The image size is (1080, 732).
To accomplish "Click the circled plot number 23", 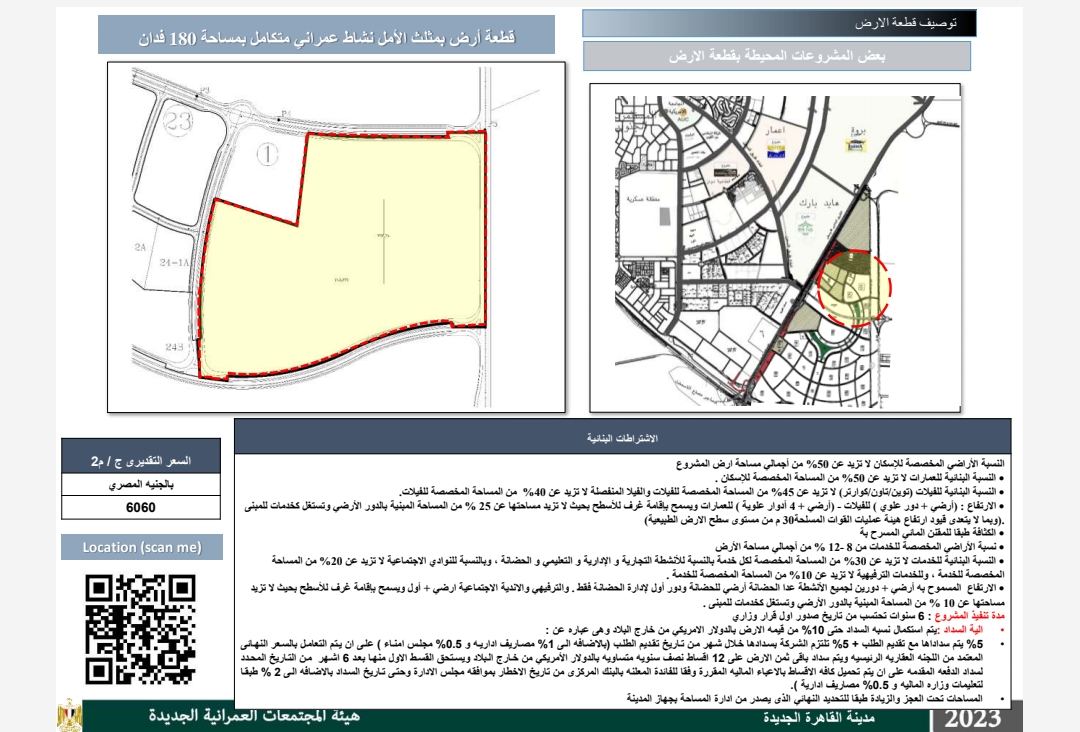I will pyautogui.click(x=180, y=122).
